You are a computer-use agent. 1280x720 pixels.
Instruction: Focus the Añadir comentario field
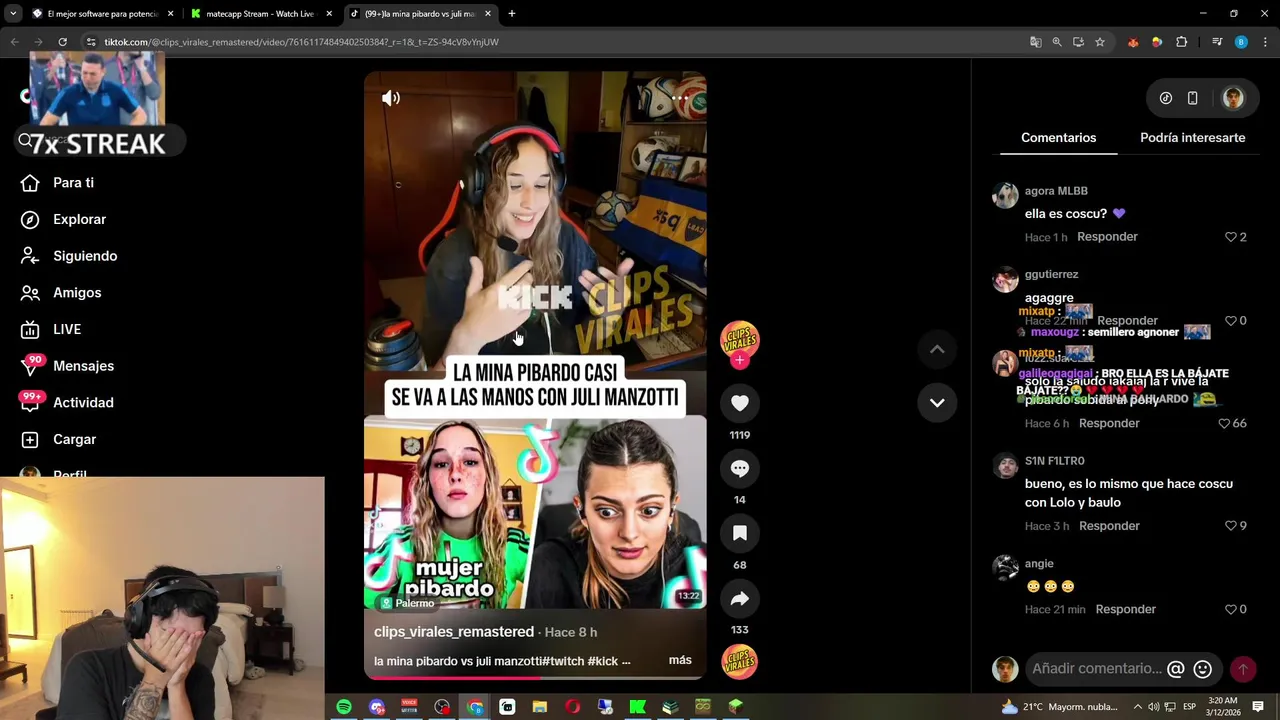pyautogui.click(x=1097, y=669)
